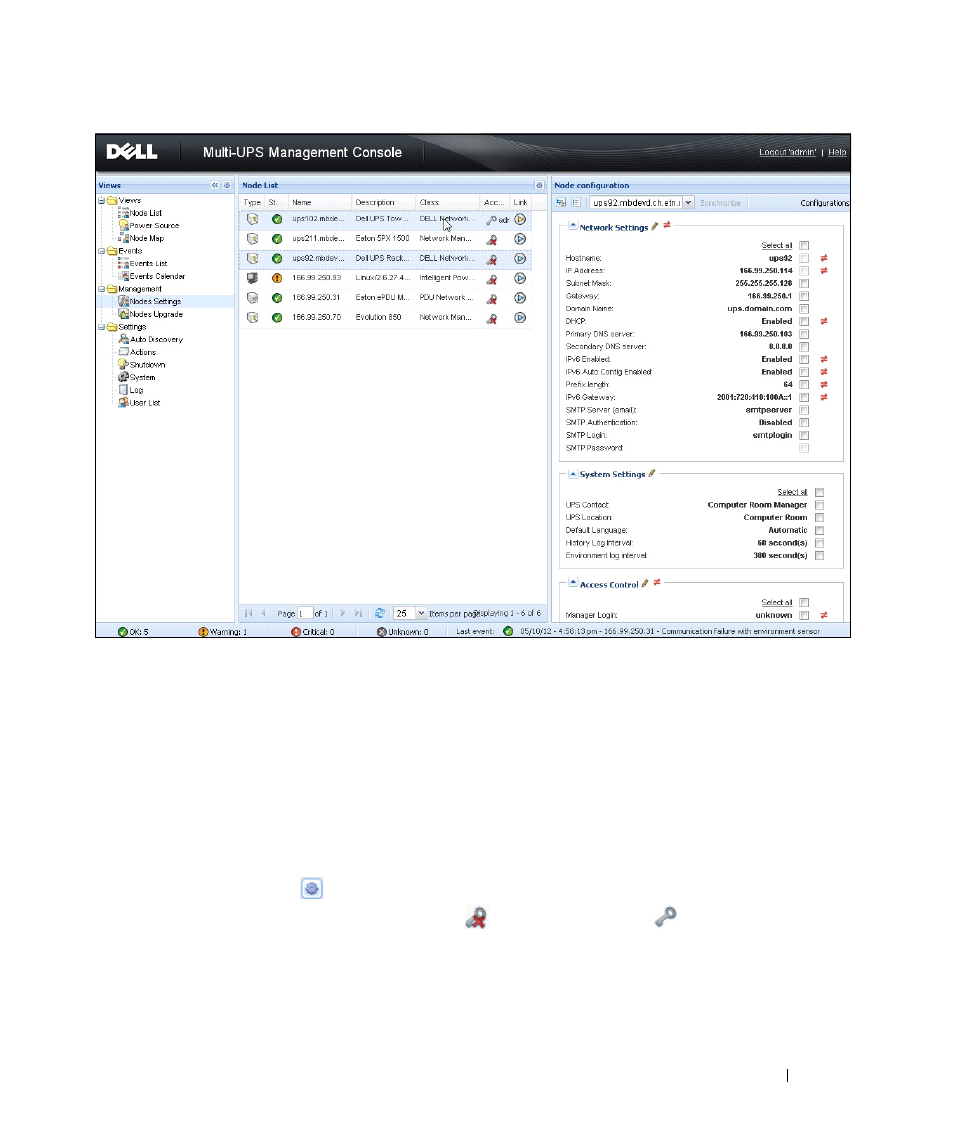Click the Synchronize button

[720, 203]
